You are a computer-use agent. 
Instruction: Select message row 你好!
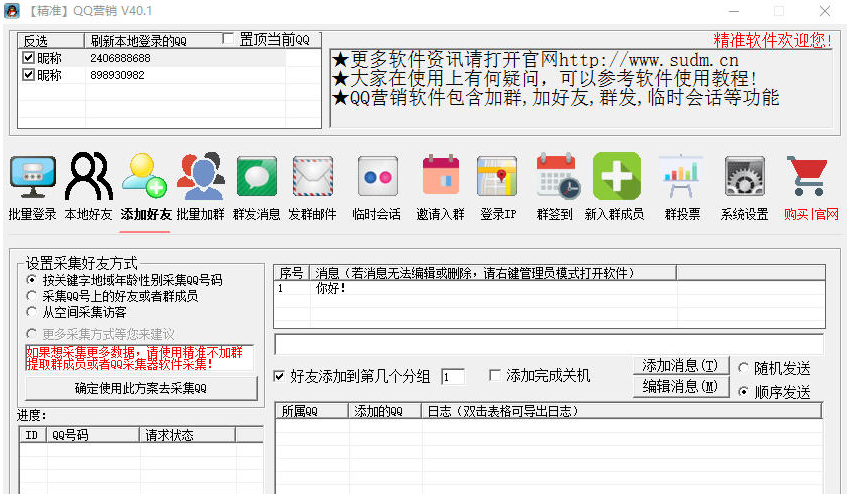coord(549,288)
